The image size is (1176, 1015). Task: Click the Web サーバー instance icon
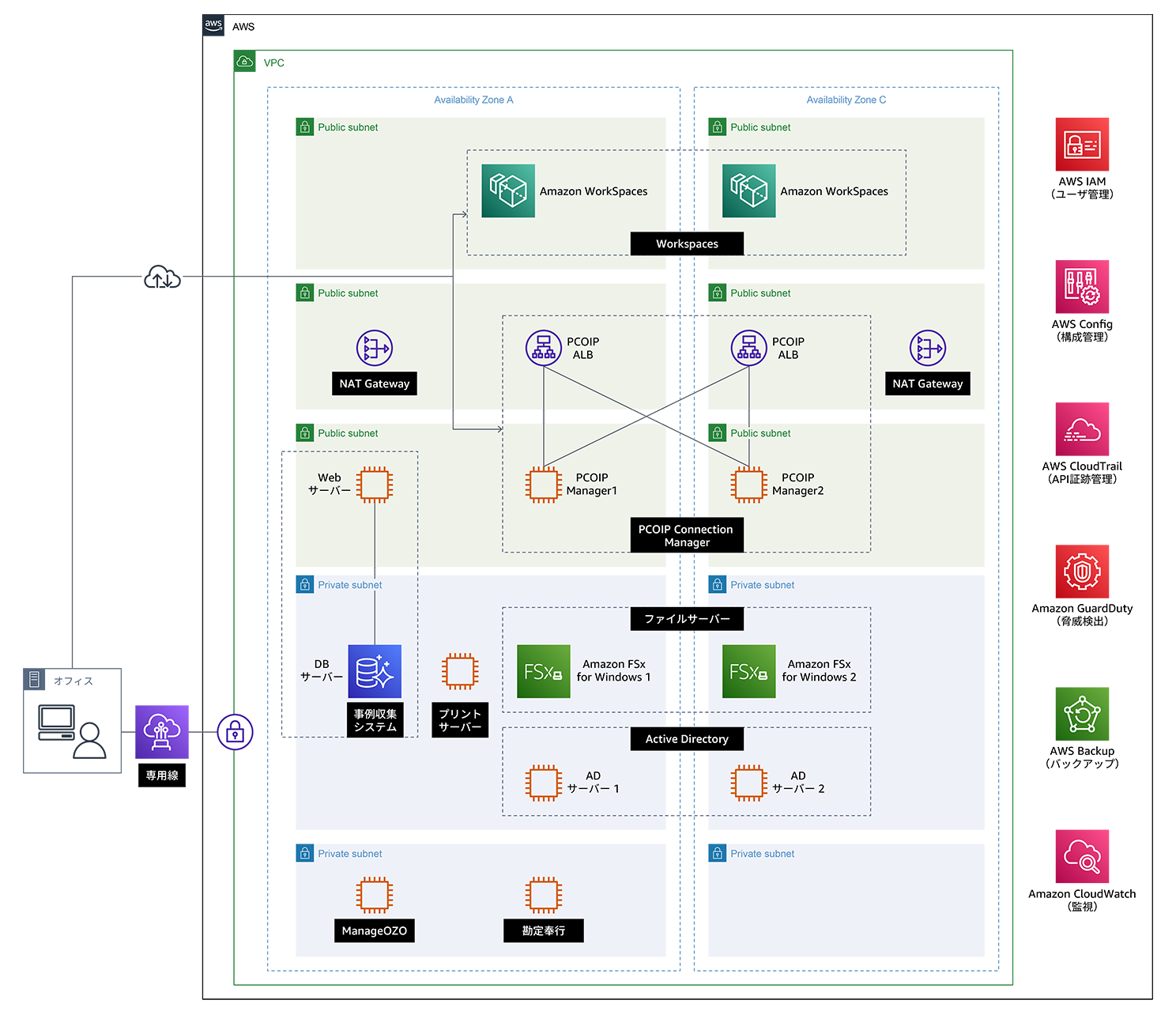point(375,485)
